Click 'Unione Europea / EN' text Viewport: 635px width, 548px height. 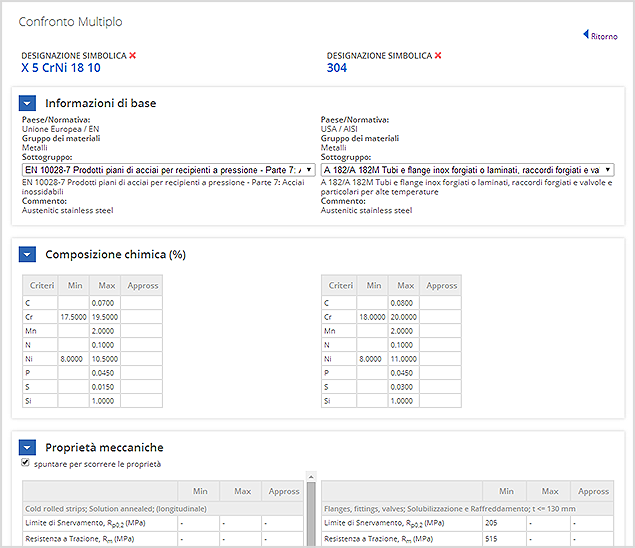coord(60,129)
